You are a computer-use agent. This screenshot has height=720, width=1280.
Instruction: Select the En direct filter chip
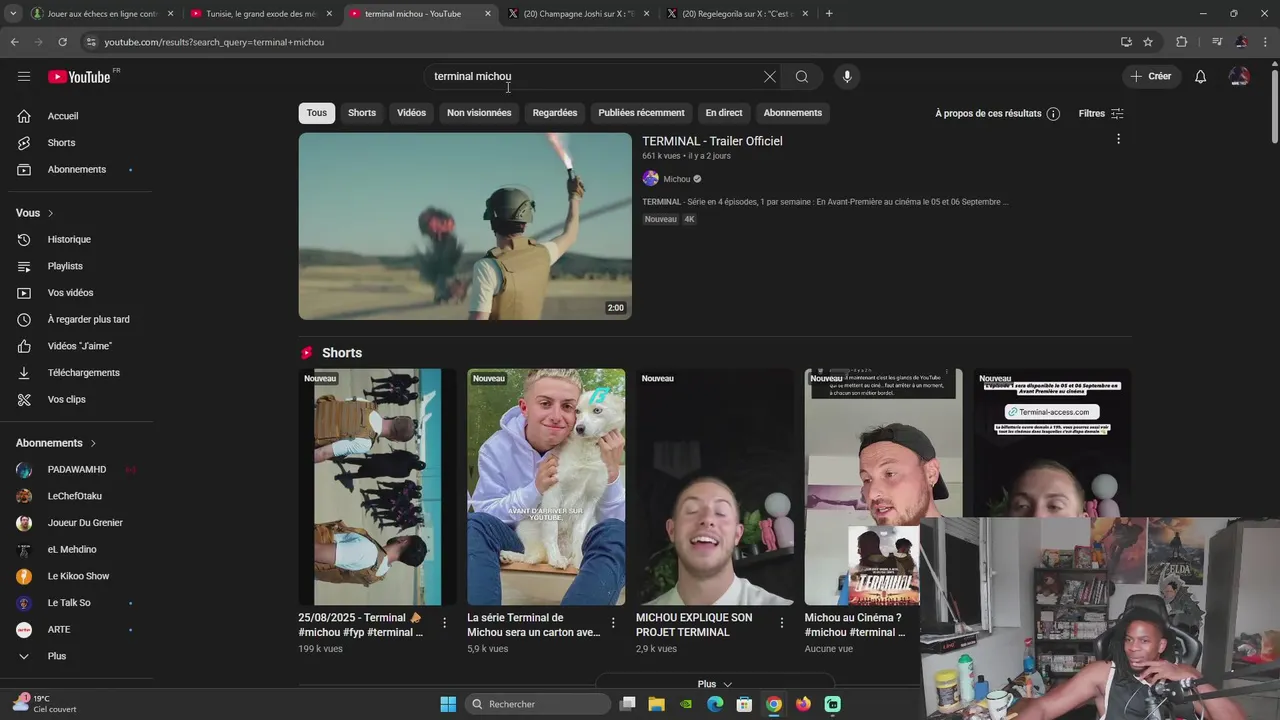click(724, 113)
